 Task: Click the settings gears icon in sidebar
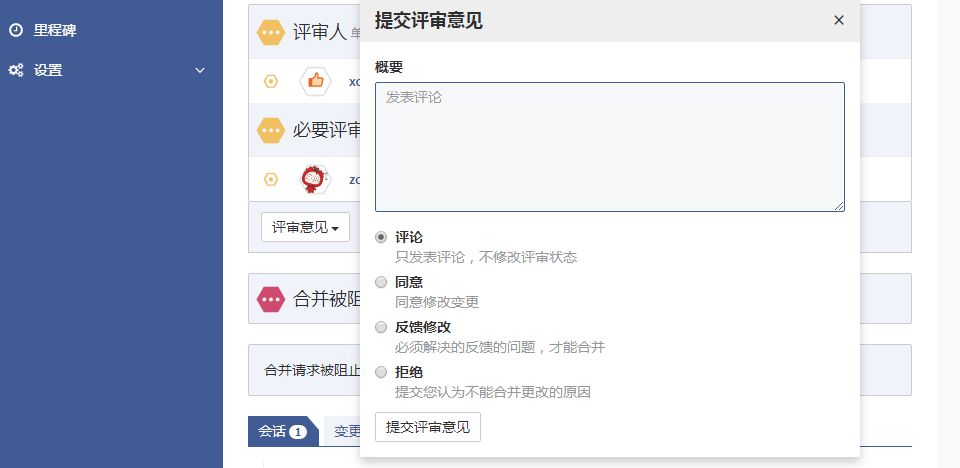click(16, 71)
